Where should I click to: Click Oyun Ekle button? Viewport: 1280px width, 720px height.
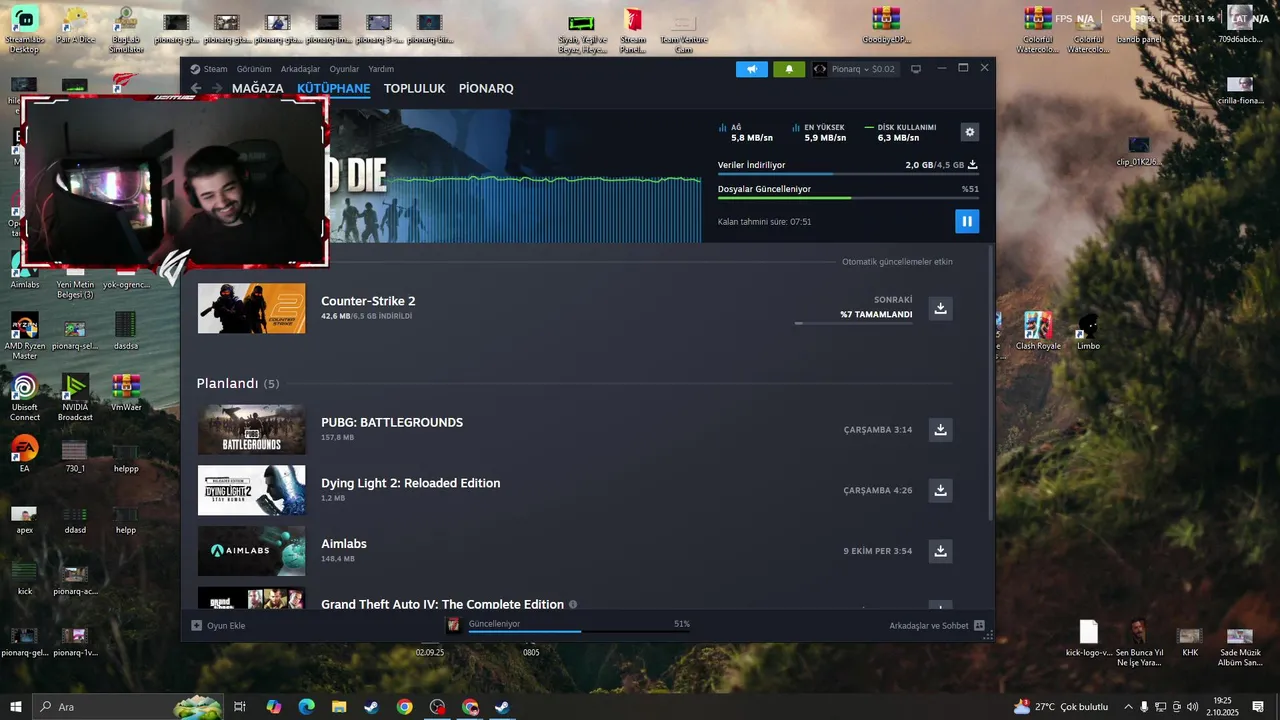pos(218,626)
